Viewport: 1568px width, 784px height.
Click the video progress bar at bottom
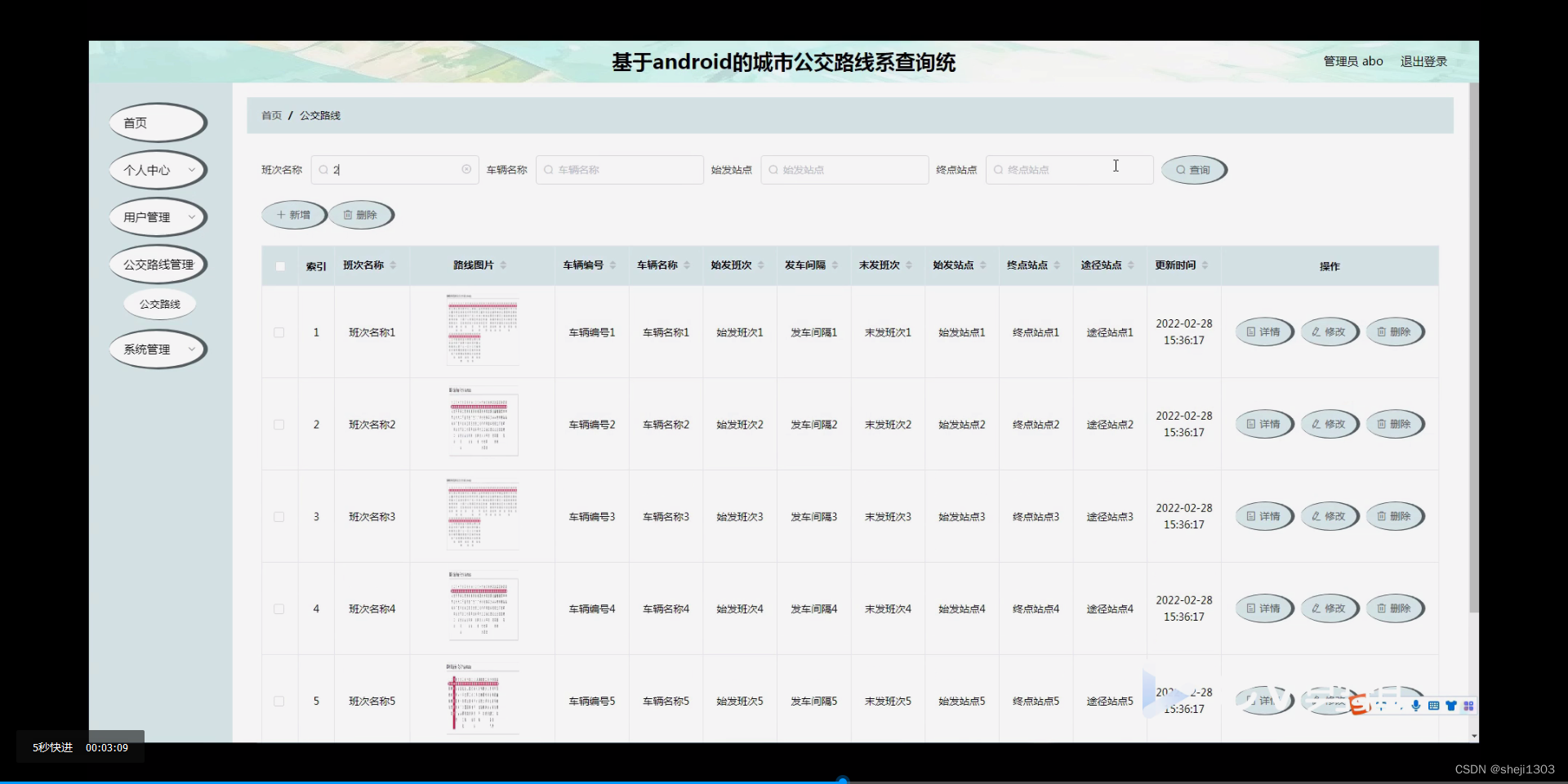(844, 779)
